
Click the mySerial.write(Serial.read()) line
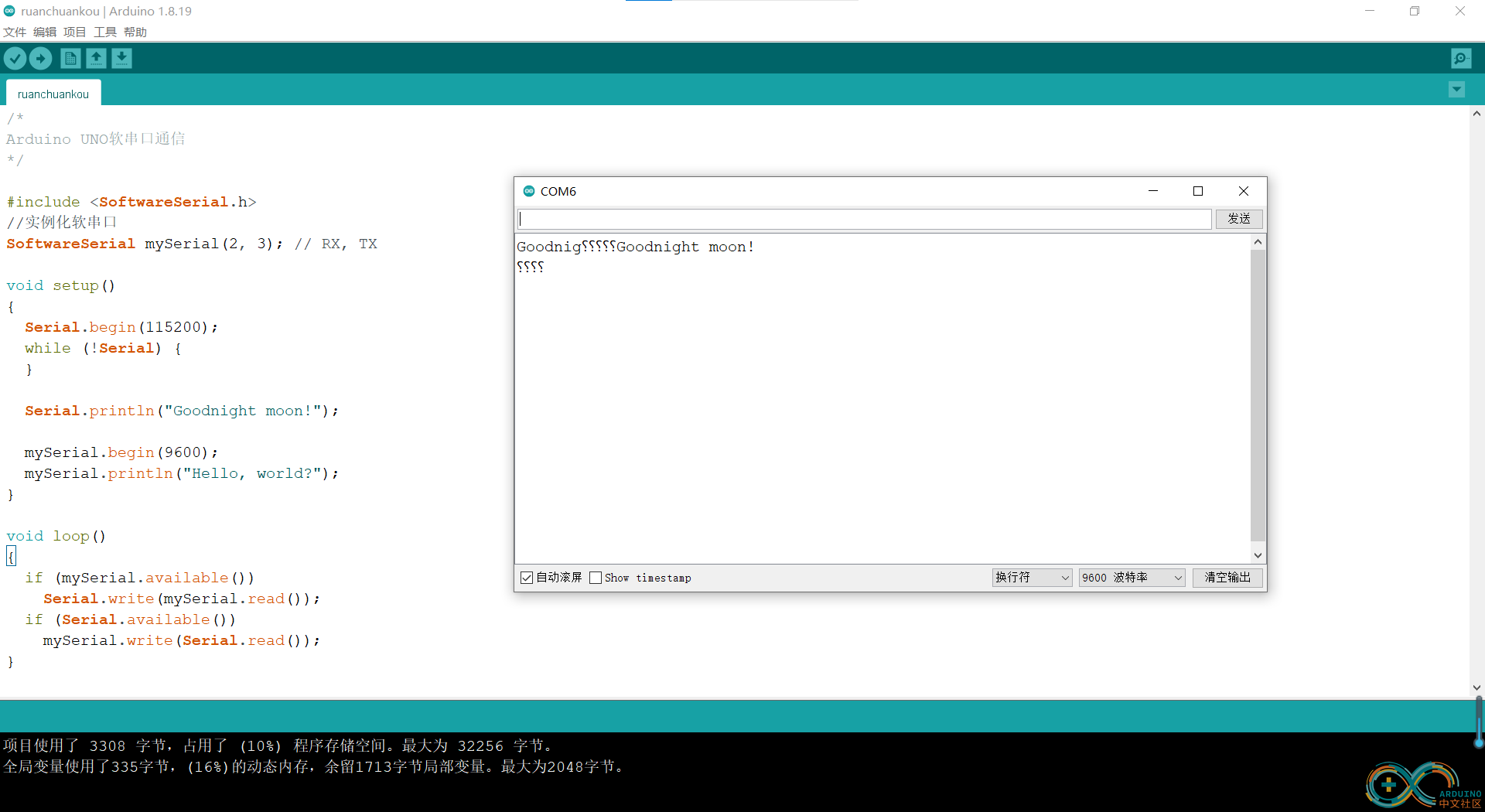[x=182, y=640]
